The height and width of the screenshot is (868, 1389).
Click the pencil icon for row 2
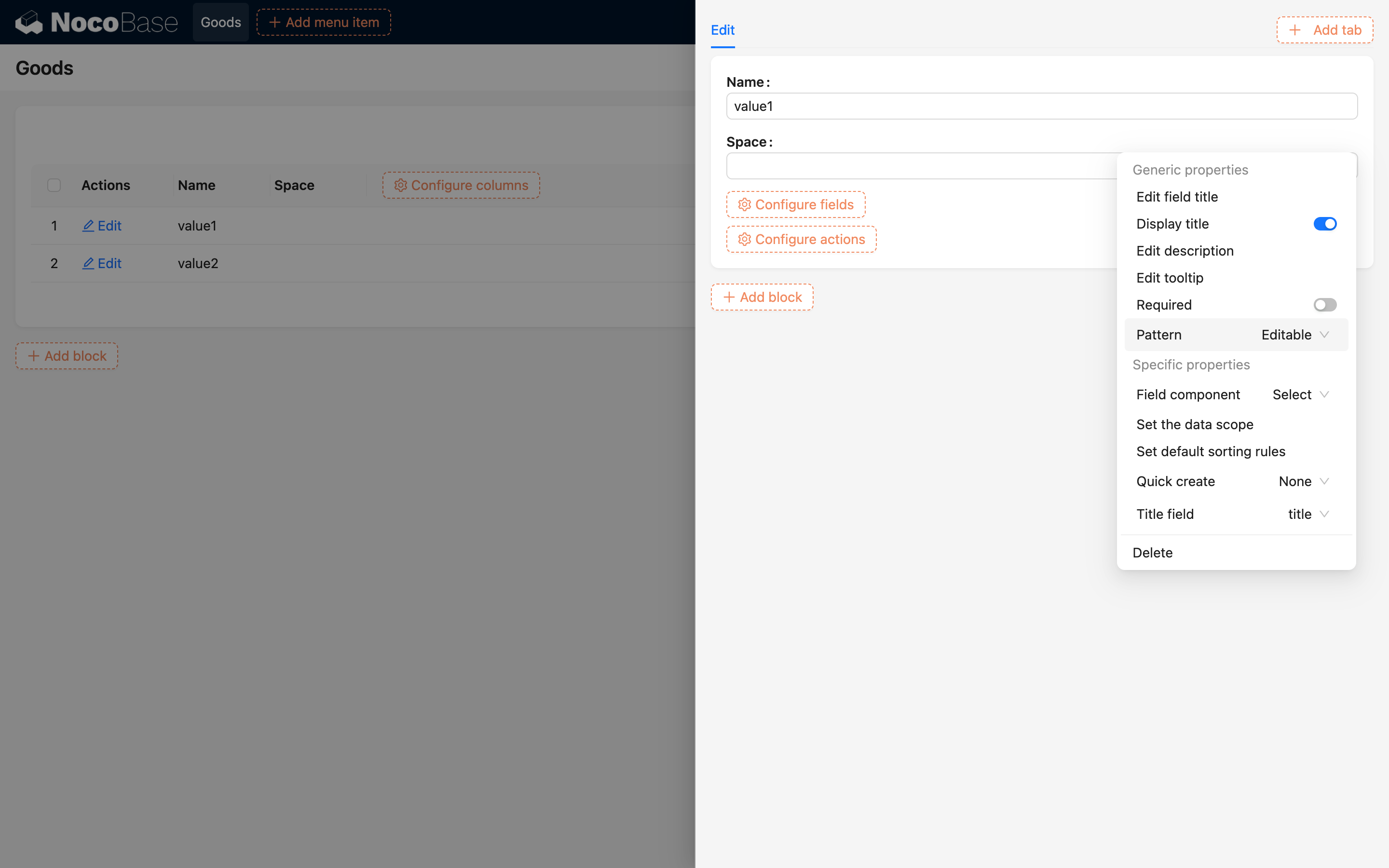click(88, 263)
